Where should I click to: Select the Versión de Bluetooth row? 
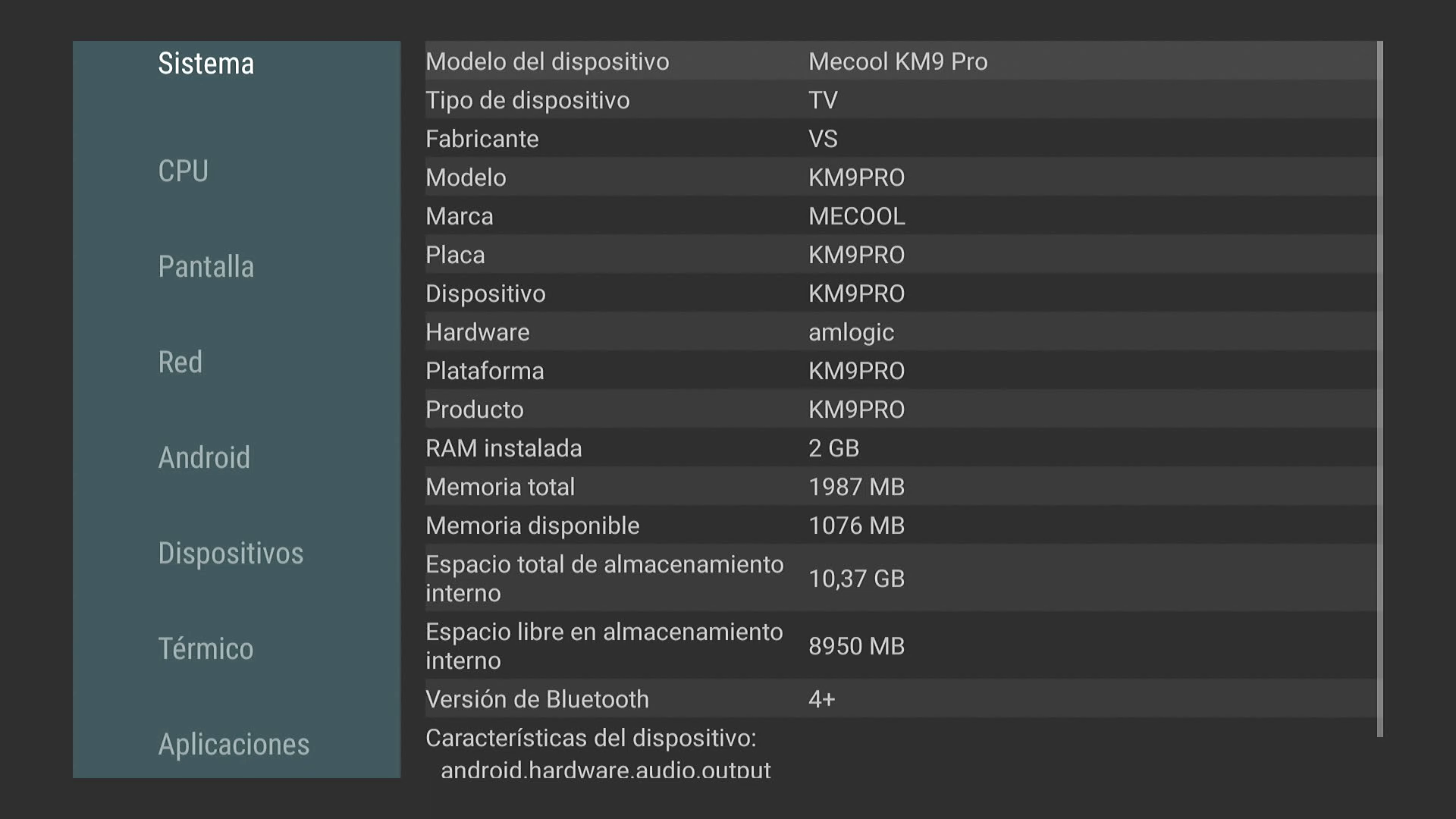900,699
